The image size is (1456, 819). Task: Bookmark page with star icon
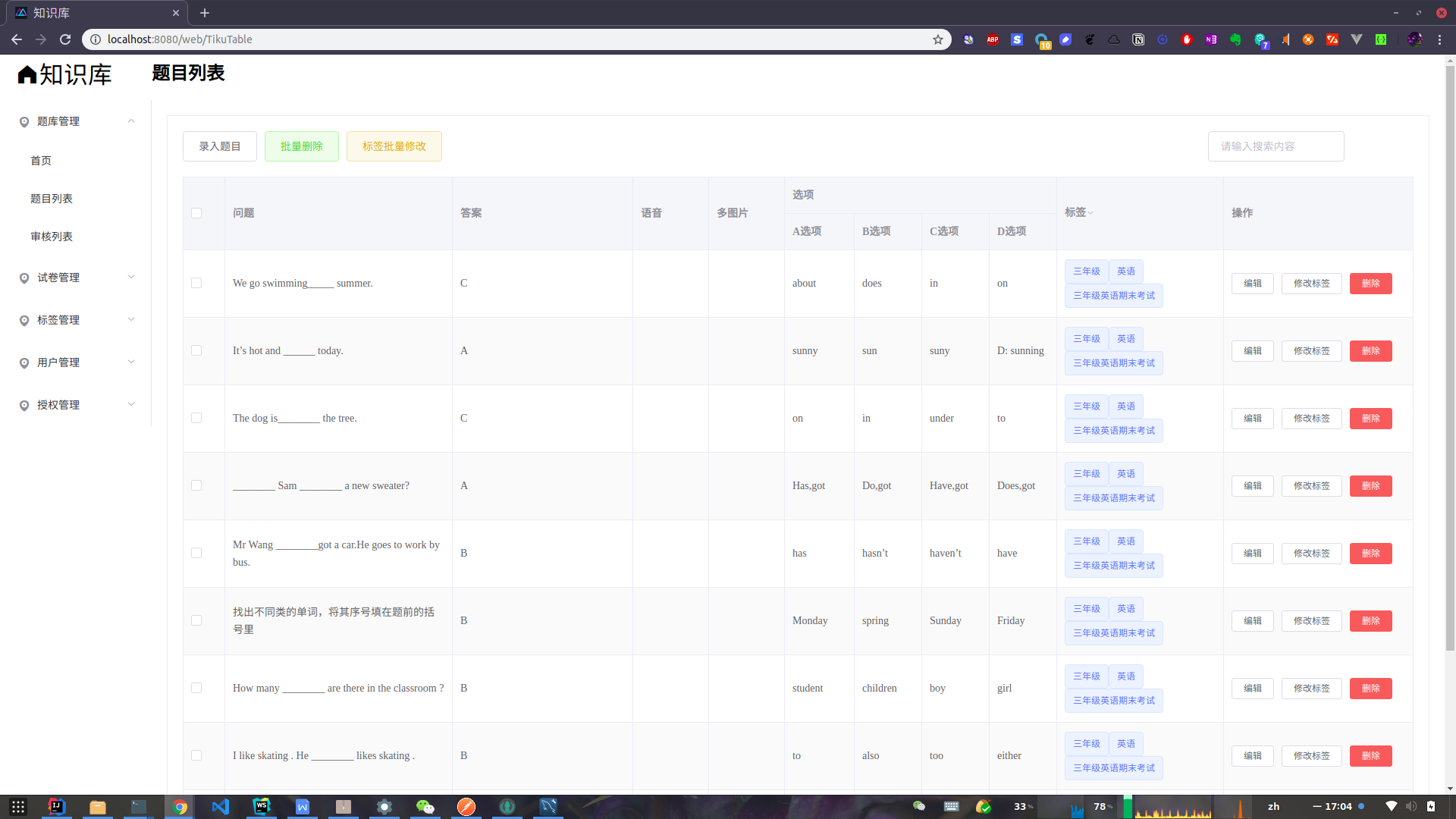point(938,39)
